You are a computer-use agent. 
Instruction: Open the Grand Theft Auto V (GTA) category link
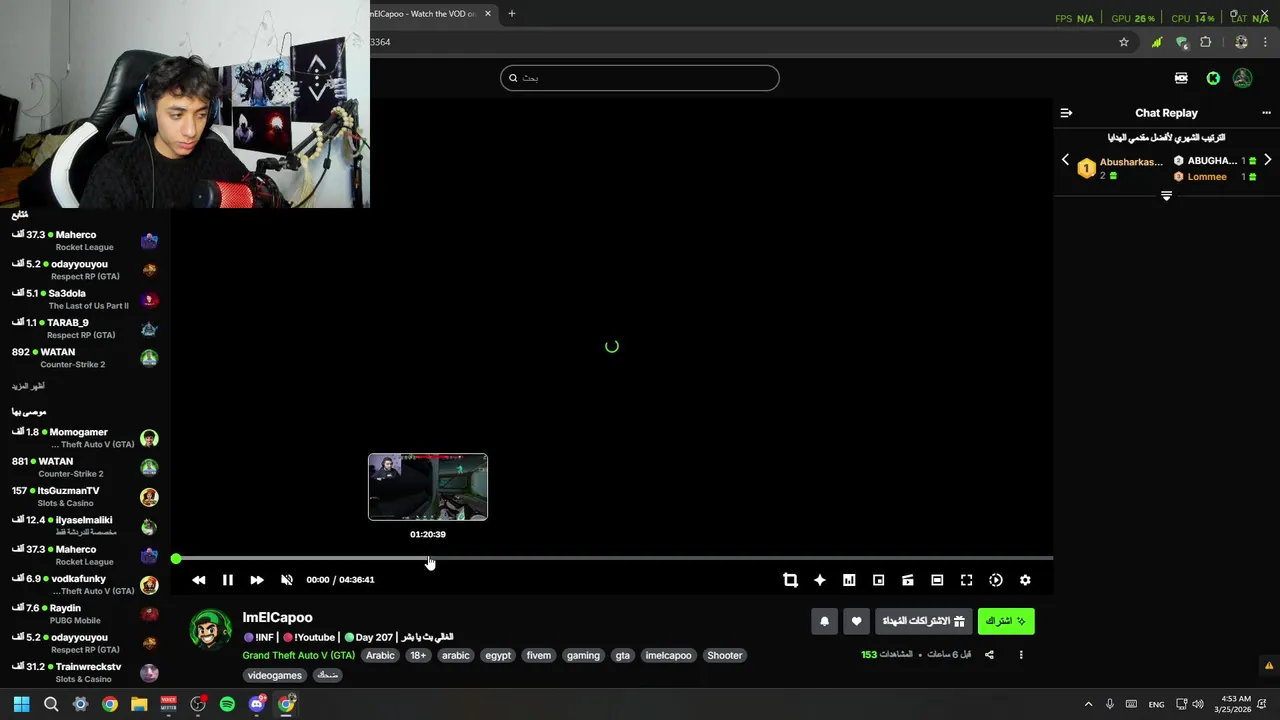[x=298, y=656]
